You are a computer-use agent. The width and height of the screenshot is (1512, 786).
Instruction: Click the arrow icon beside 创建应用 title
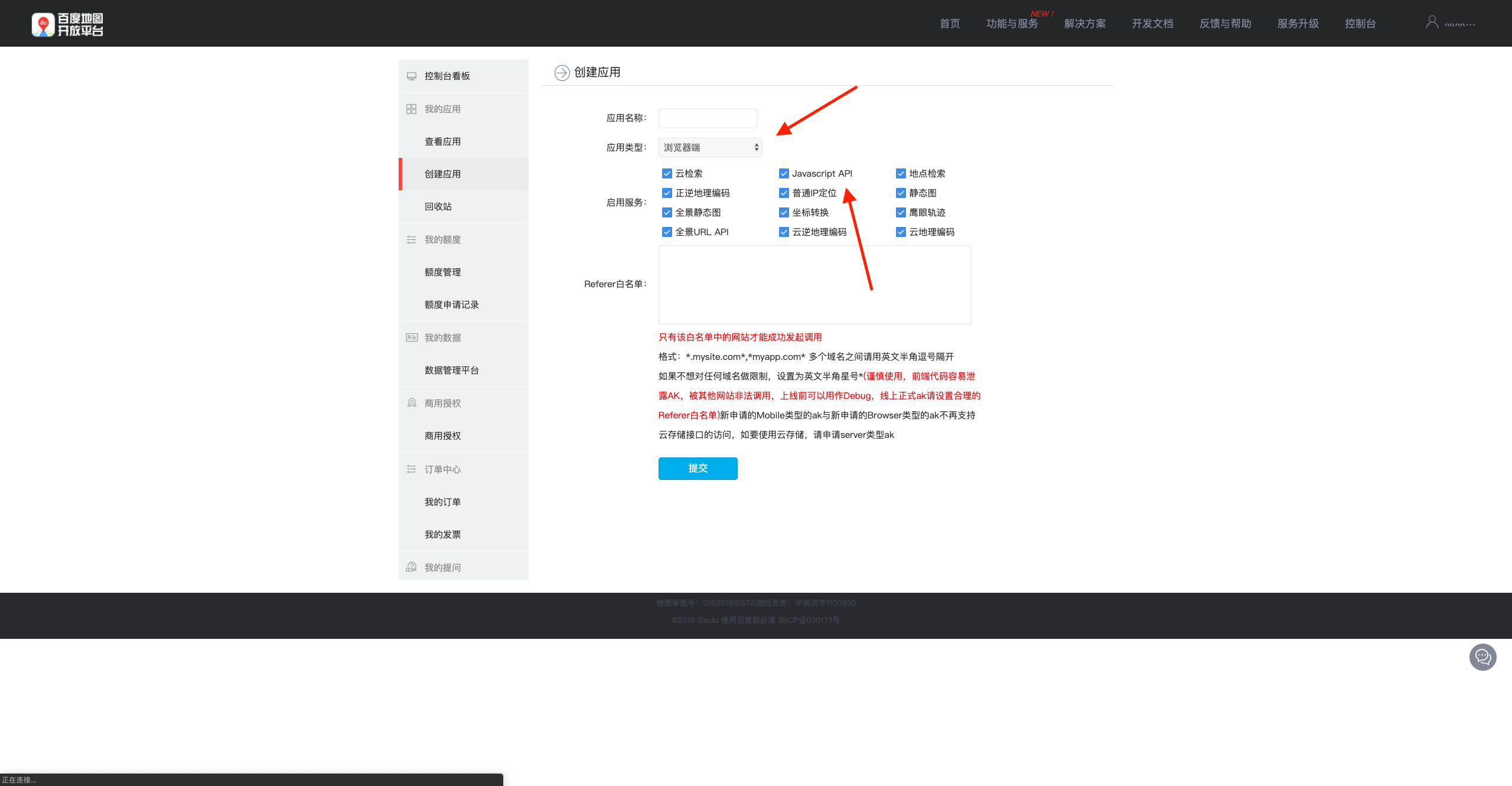point(562,73)
